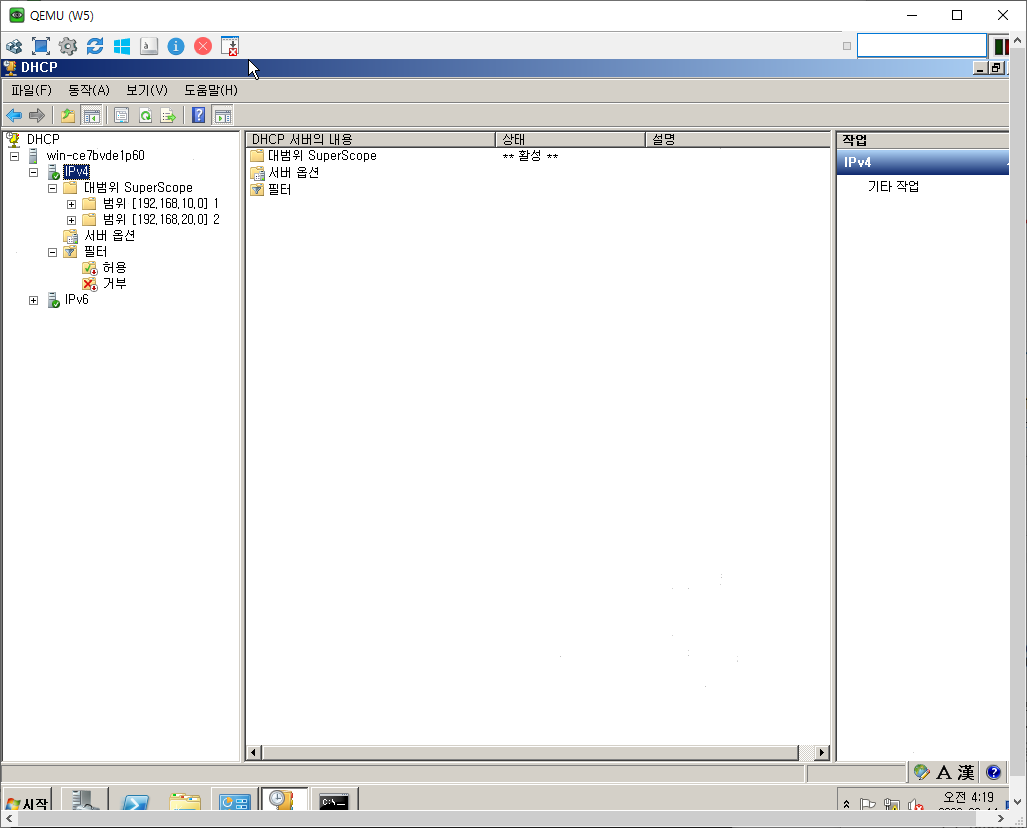Select 범위 [192.168.10.0] 1 in tree

[x=160, y=203]
